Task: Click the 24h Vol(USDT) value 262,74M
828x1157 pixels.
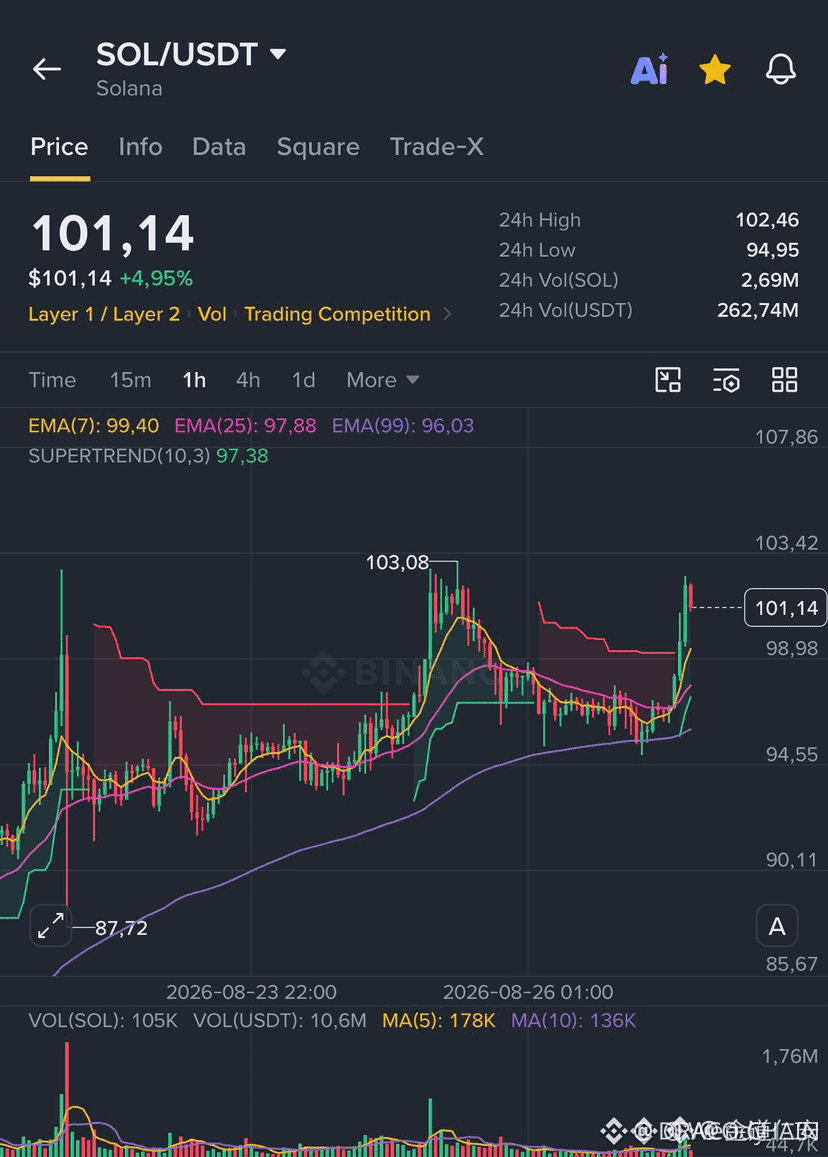Action: (758, 310)
